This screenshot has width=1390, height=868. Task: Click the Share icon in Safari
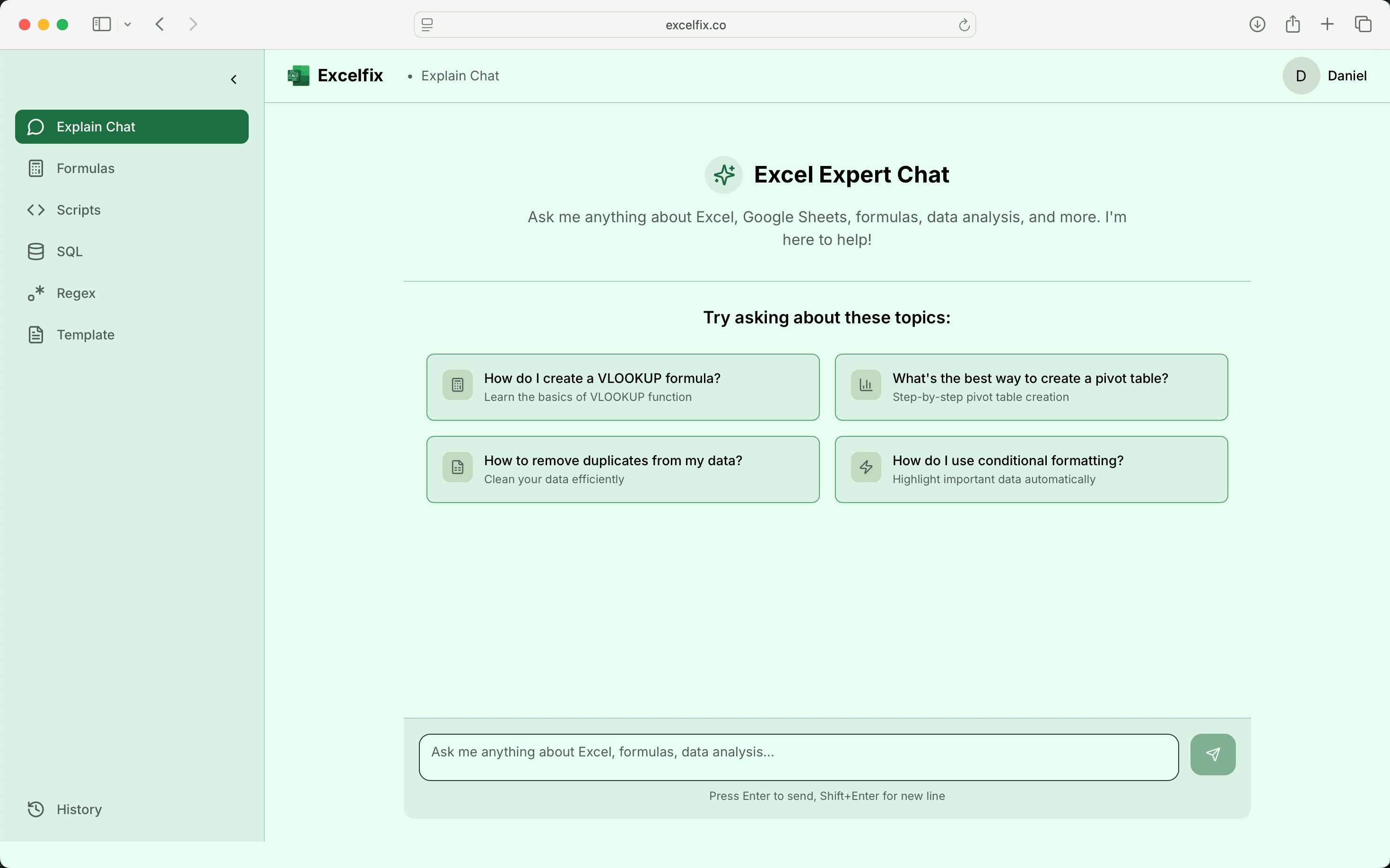[x=1293, y=24]
